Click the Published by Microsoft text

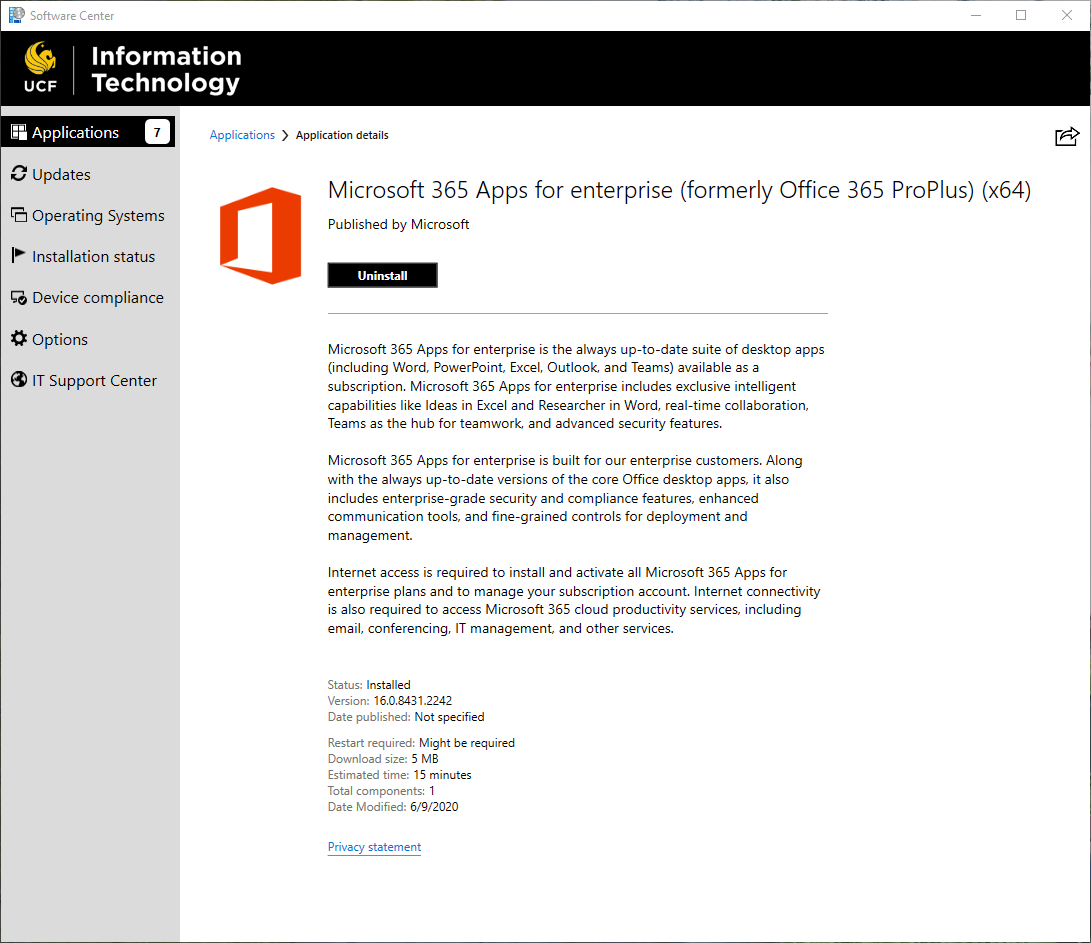tap(399, 224)
